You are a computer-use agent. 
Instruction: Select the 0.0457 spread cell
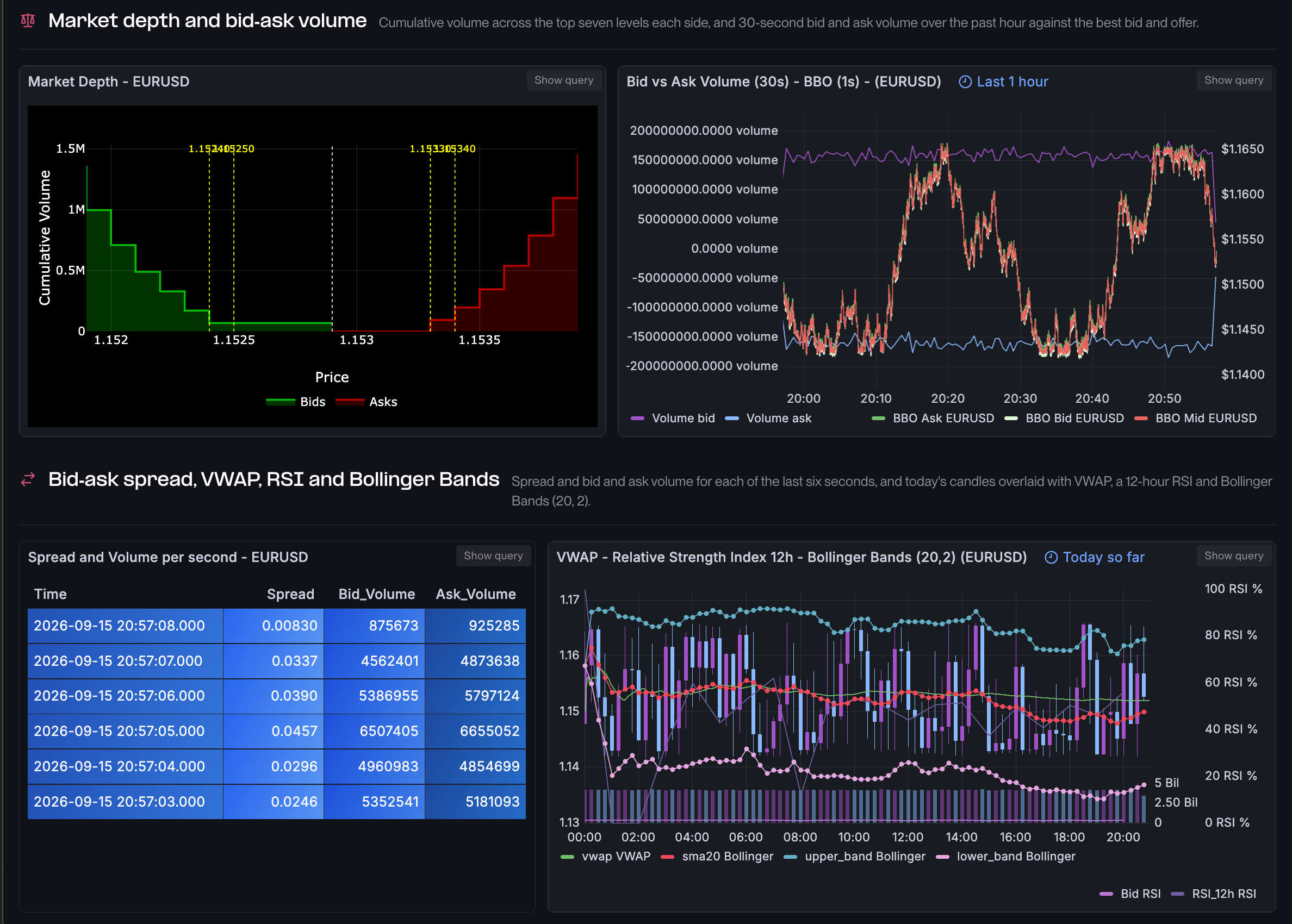273,731
